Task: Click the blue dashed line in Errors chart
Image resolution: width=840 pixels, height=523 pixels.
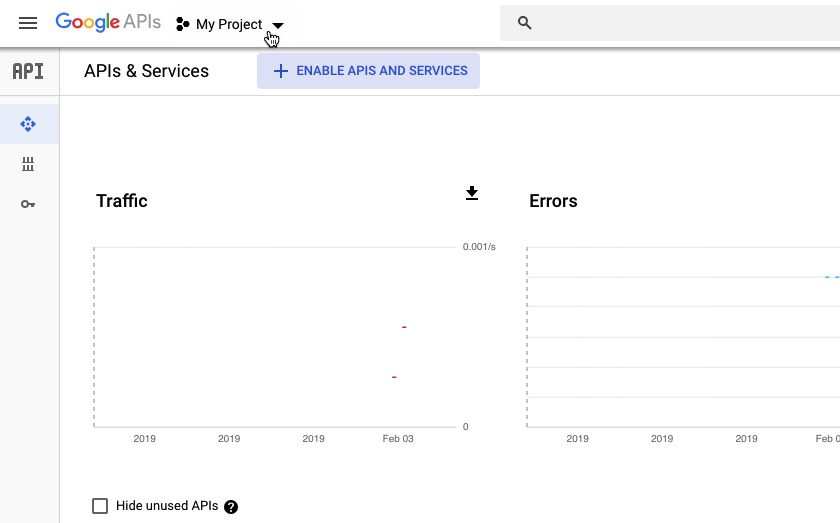Action: (x=831, y=277)
